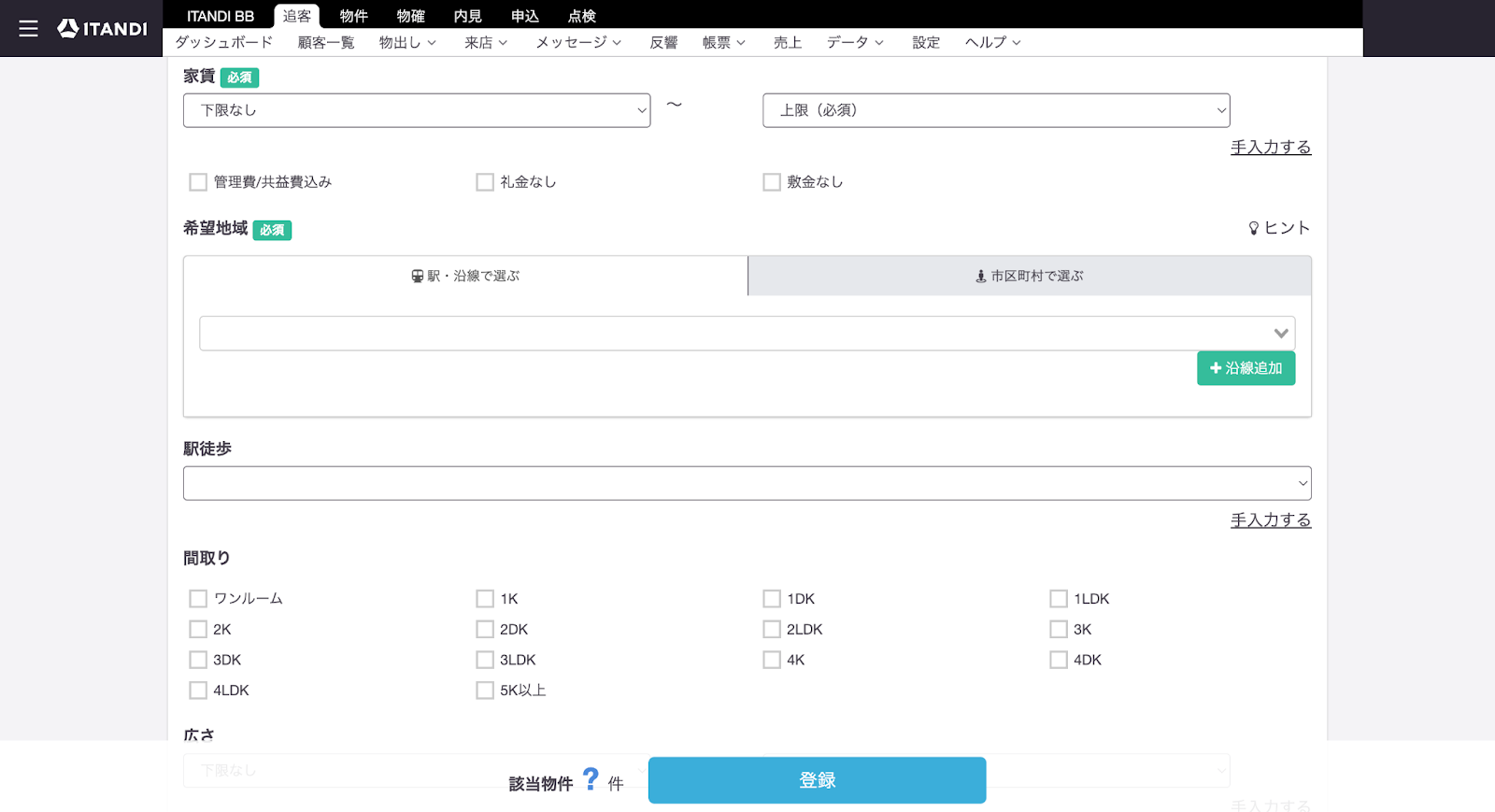Click the ITANDI logo
The height and width of the screenshot is (812, 1495).
click(103, 29)
